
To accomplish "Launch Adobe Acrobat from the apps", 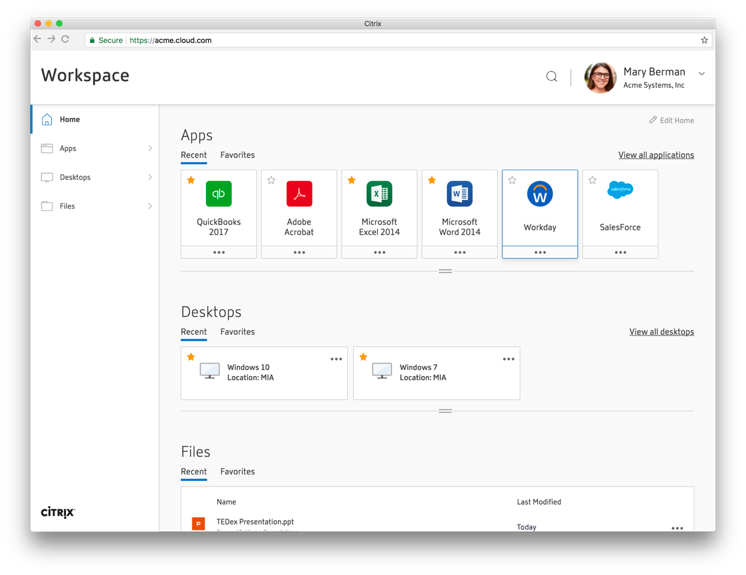I will point(299,194).
